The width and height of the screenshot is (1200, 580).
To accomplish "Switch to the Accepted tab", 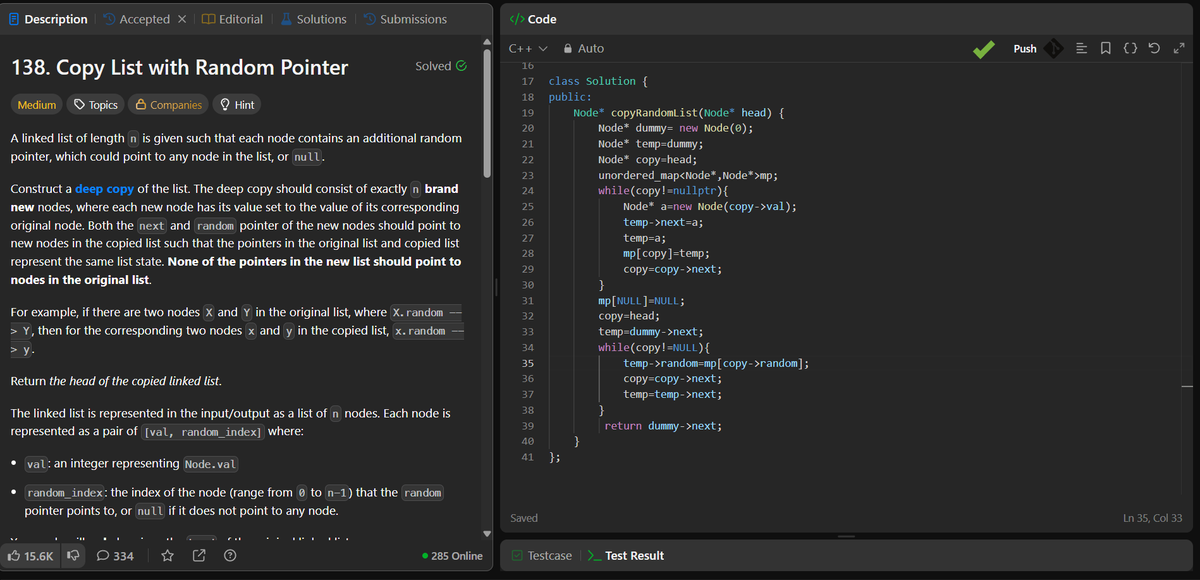I will click(137, 19).
